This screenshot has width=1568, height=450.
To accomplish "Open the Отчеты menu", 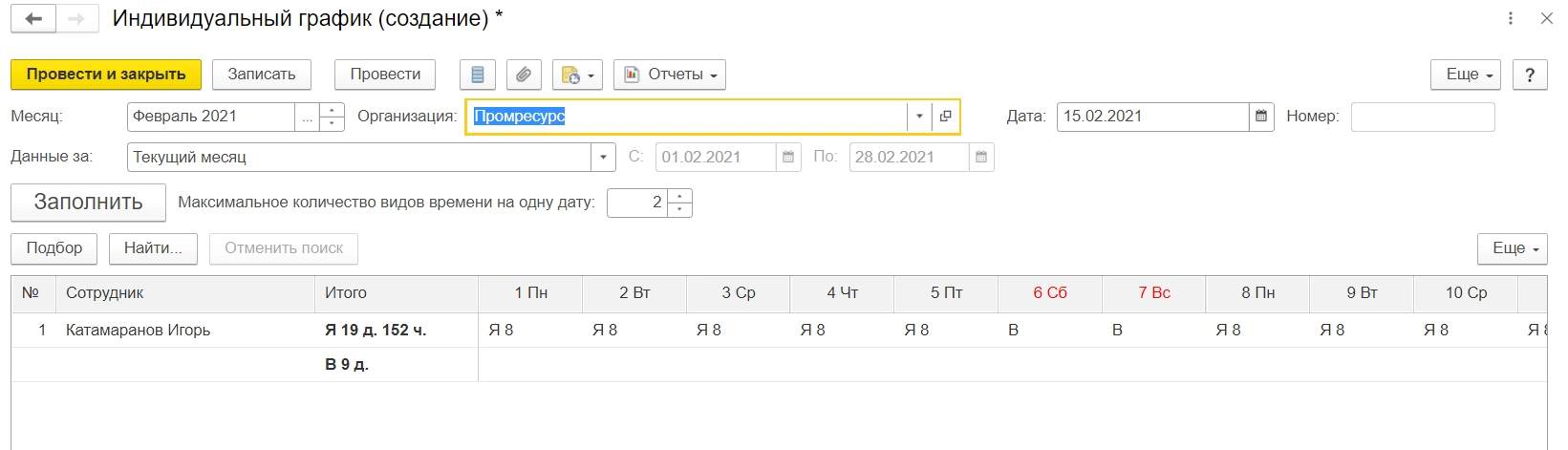I will pos(670,75).
